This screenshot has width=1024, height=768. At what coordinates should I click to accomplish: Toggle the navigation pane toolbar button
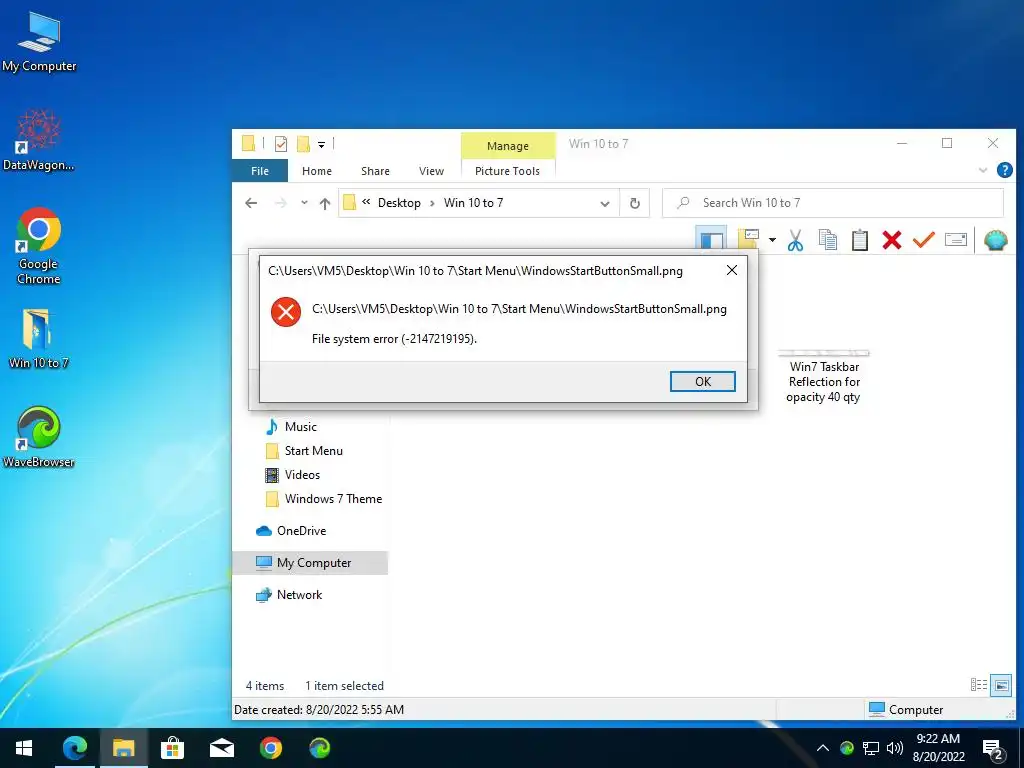[x=711, y=239]
